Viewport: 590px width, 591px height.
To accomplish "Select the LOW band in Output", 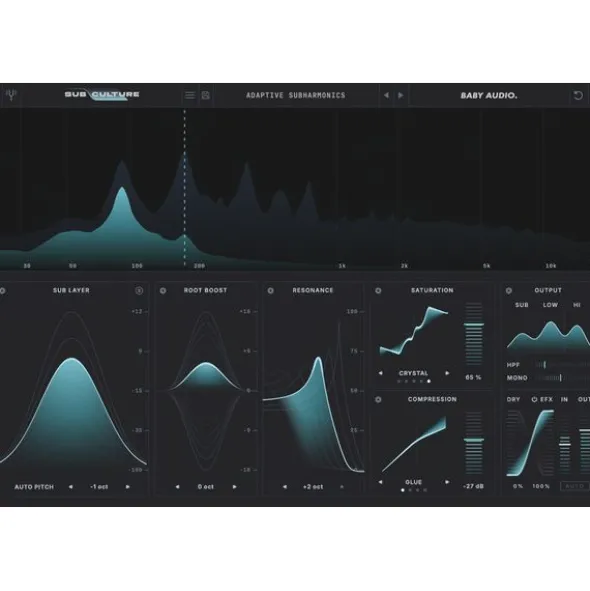I will (x=550, y=305).
